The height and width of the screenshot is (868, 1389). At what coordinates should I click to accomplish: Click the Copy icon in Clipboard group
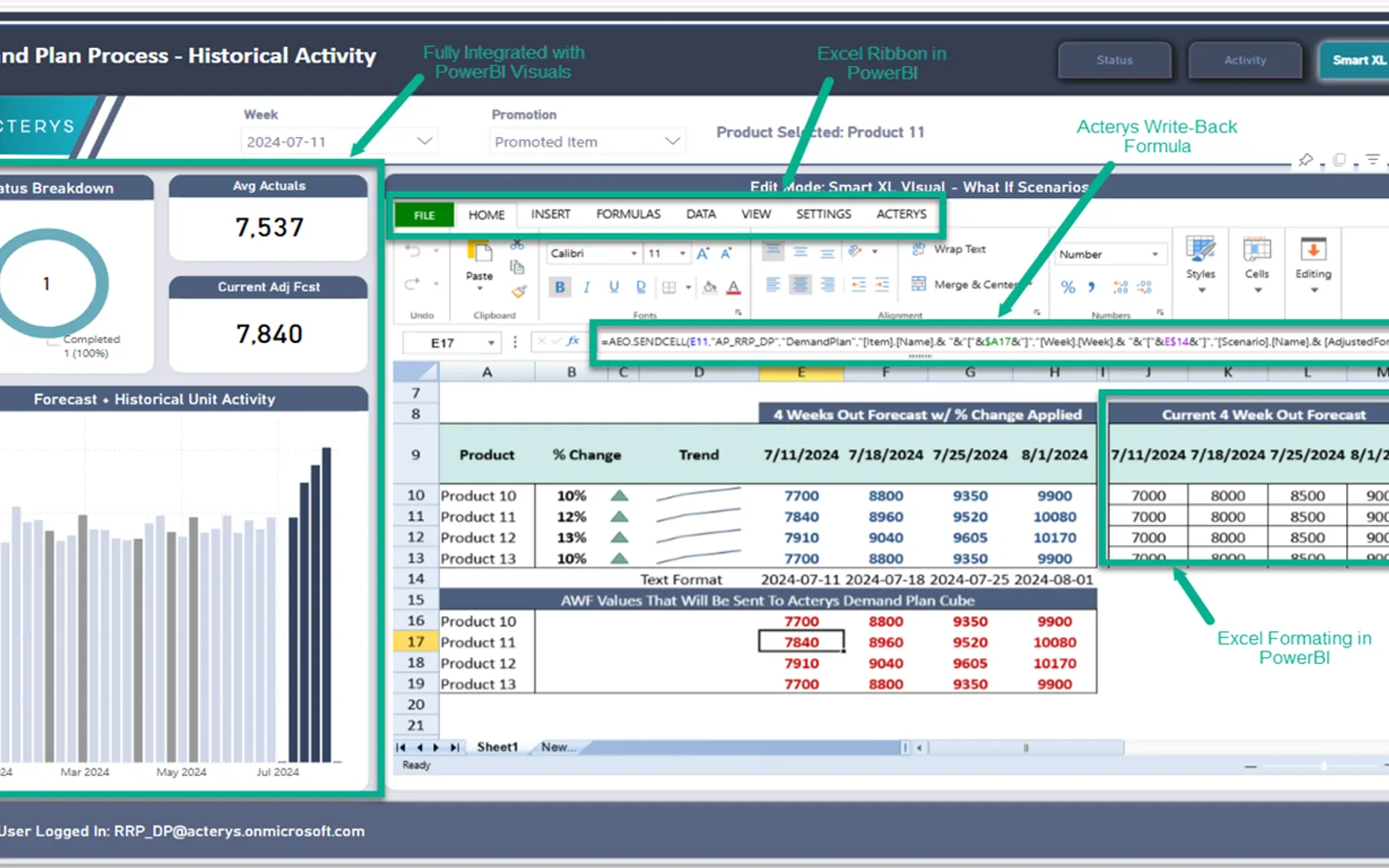tap(517, 267)
